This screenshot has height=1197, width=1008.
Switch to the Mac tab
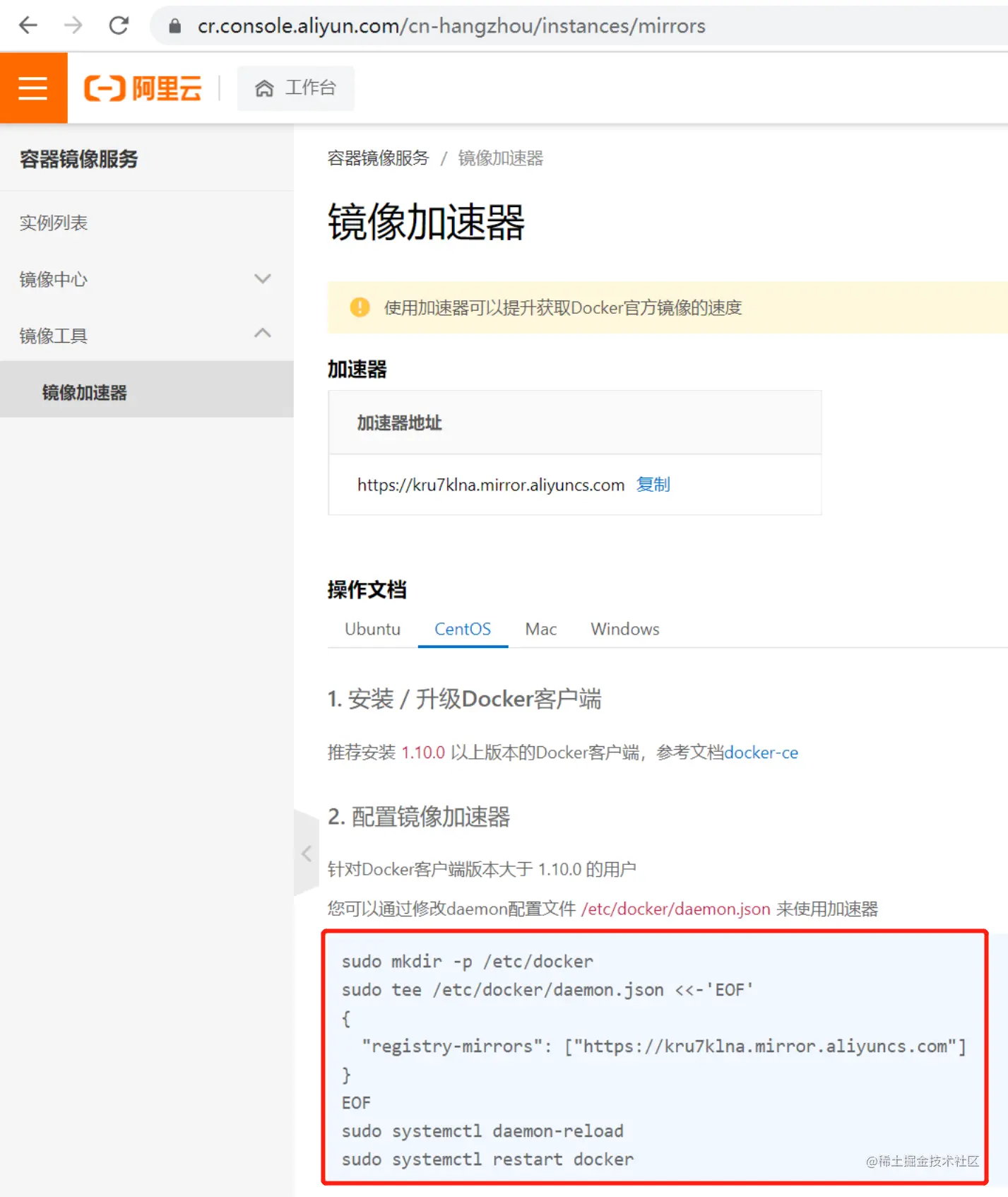click(x=541, y=629)
